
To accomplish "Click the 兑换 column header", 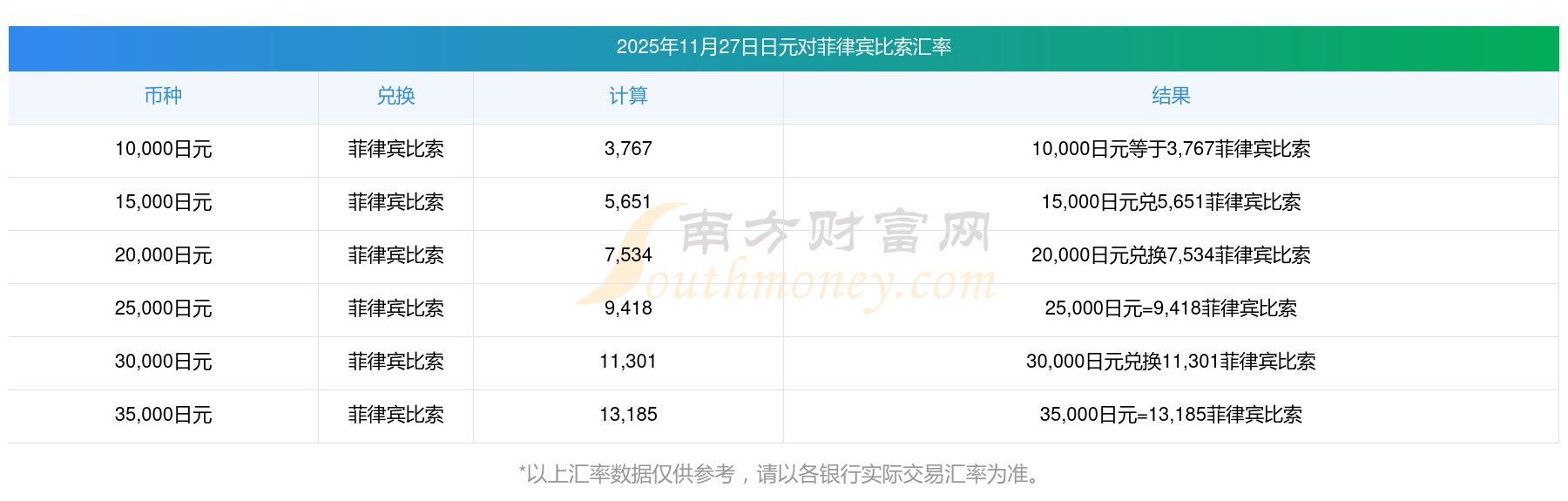I will (x=395, y=96).
